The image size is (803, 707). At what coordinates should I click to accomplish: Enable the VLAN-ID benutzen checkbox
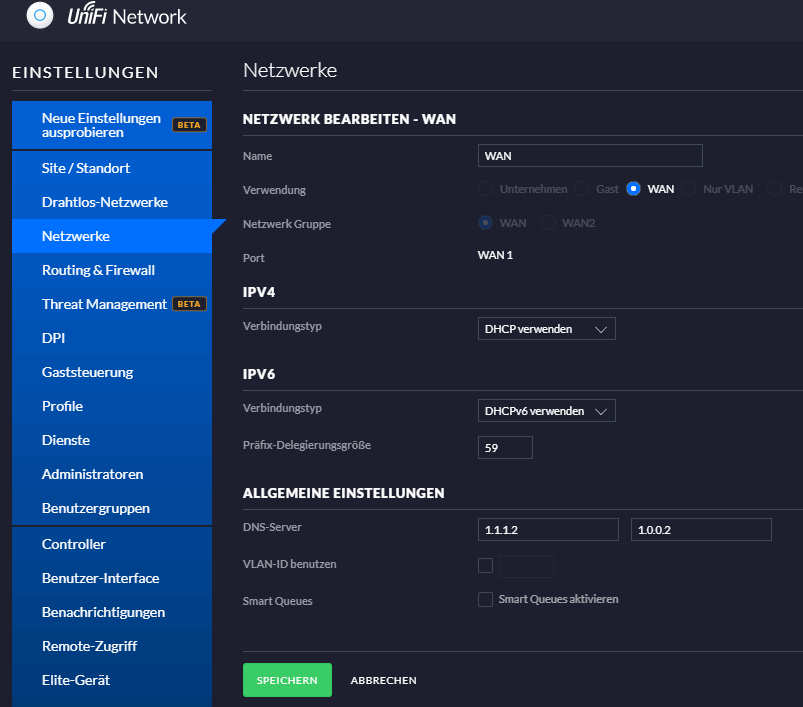486,565
